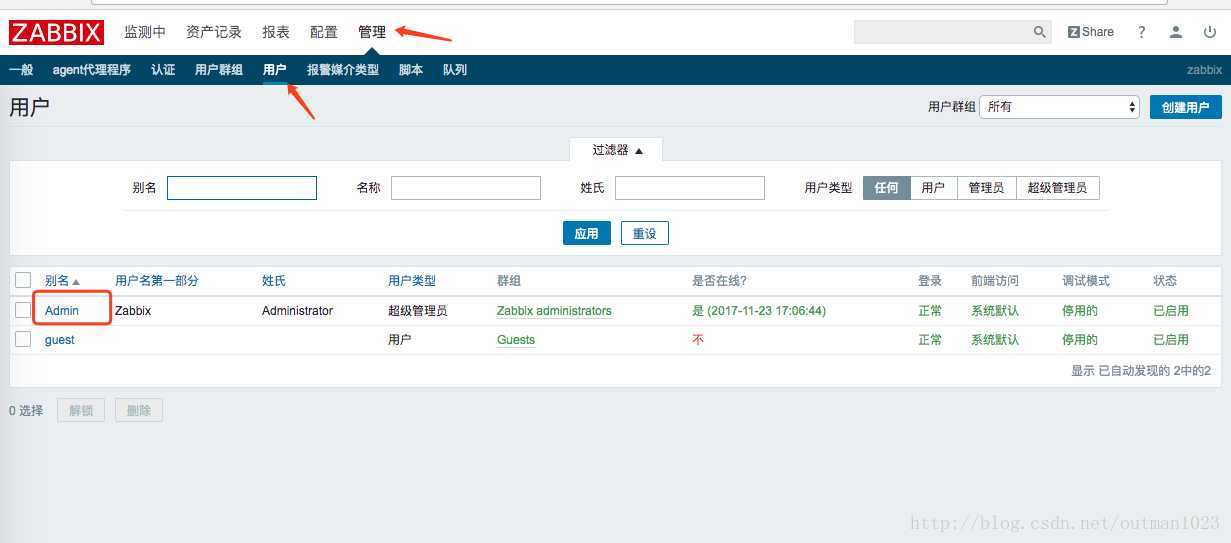This screenshot has height=543, width=1231.
Task: Sort by 用户名第一部分 column header
Action: 157,281
